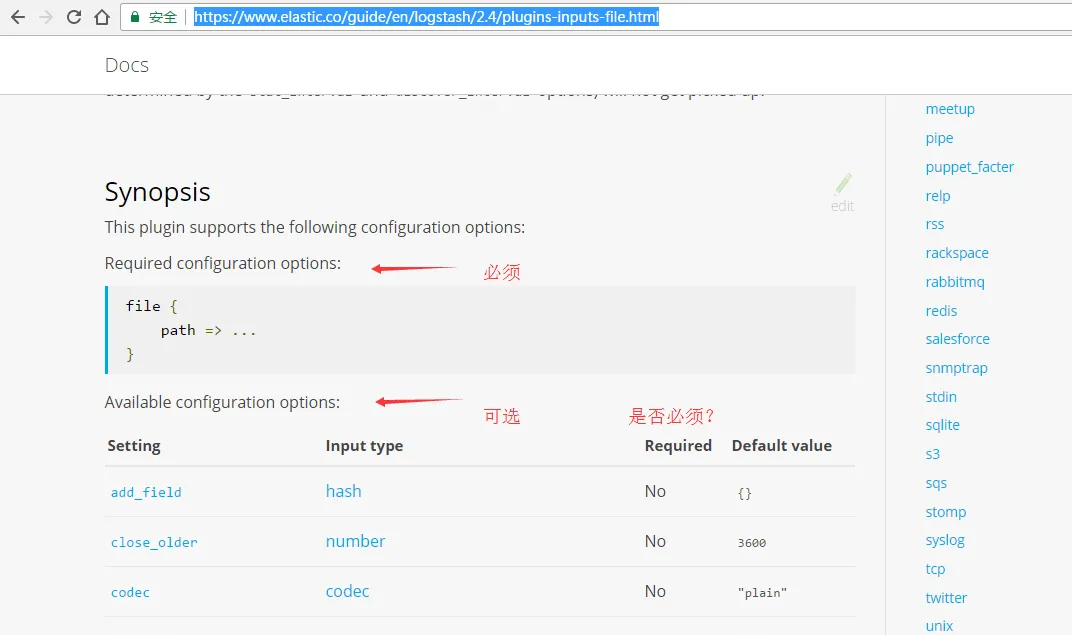The height and width of the screenshot is (635, 1072).
Task: Click the Required column header
Action: coord(678,446)
